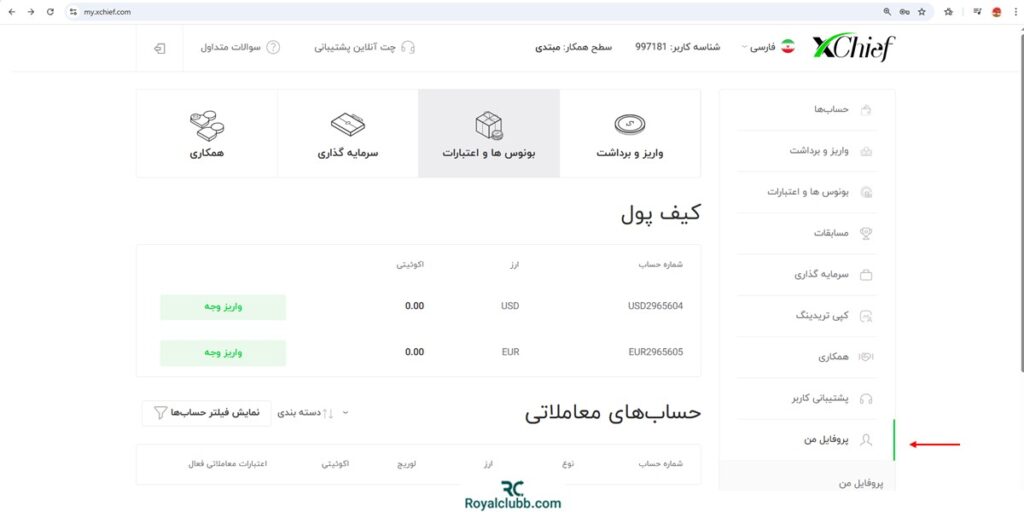
Task: Click the xChief logo
Action: (854, 48)
